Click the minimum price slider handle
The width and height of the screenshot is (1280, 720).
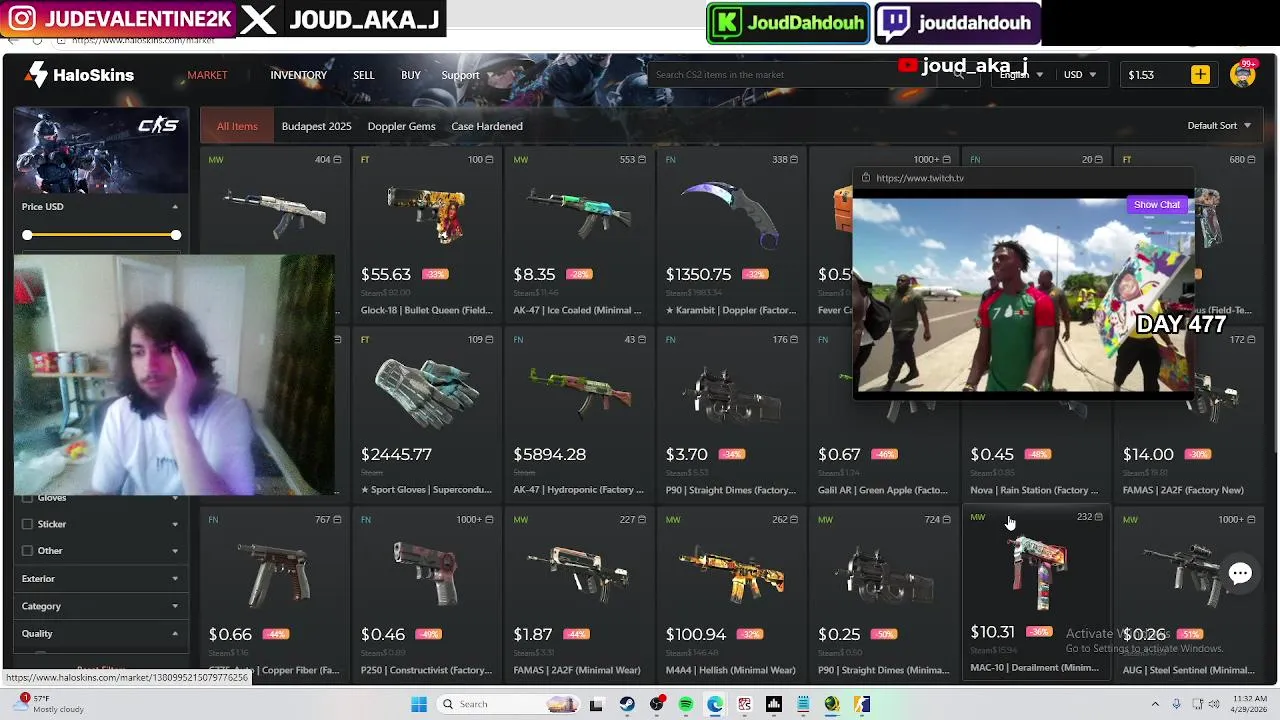(x=27, y=235)
